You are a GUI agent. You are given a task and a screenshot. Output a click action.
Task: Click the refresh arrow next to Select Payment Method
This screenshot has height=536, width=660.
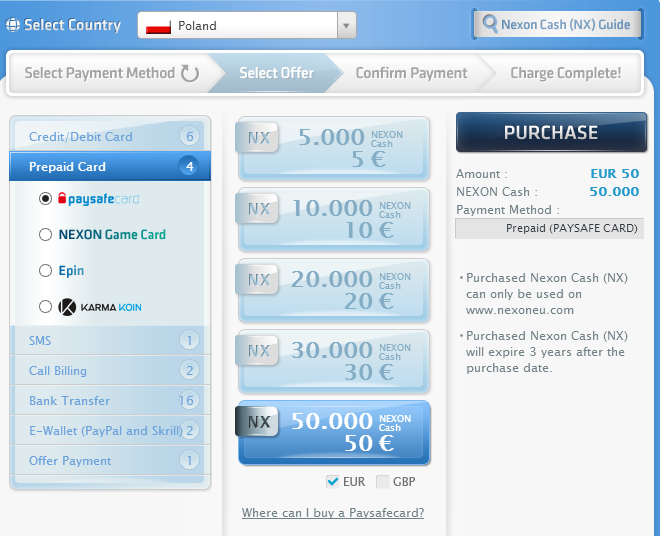pos(190,73)
